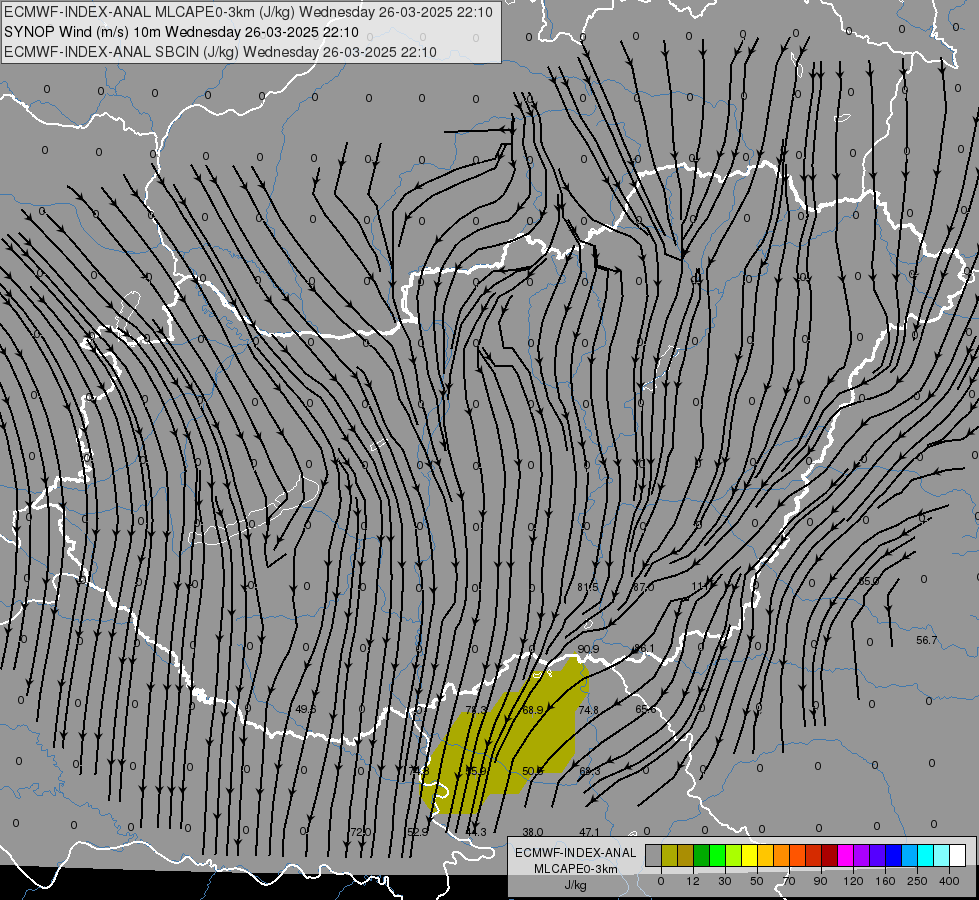This screenshot has height=900, width=979.
Task: Click the map value 74.8
Action: [588, 710]
